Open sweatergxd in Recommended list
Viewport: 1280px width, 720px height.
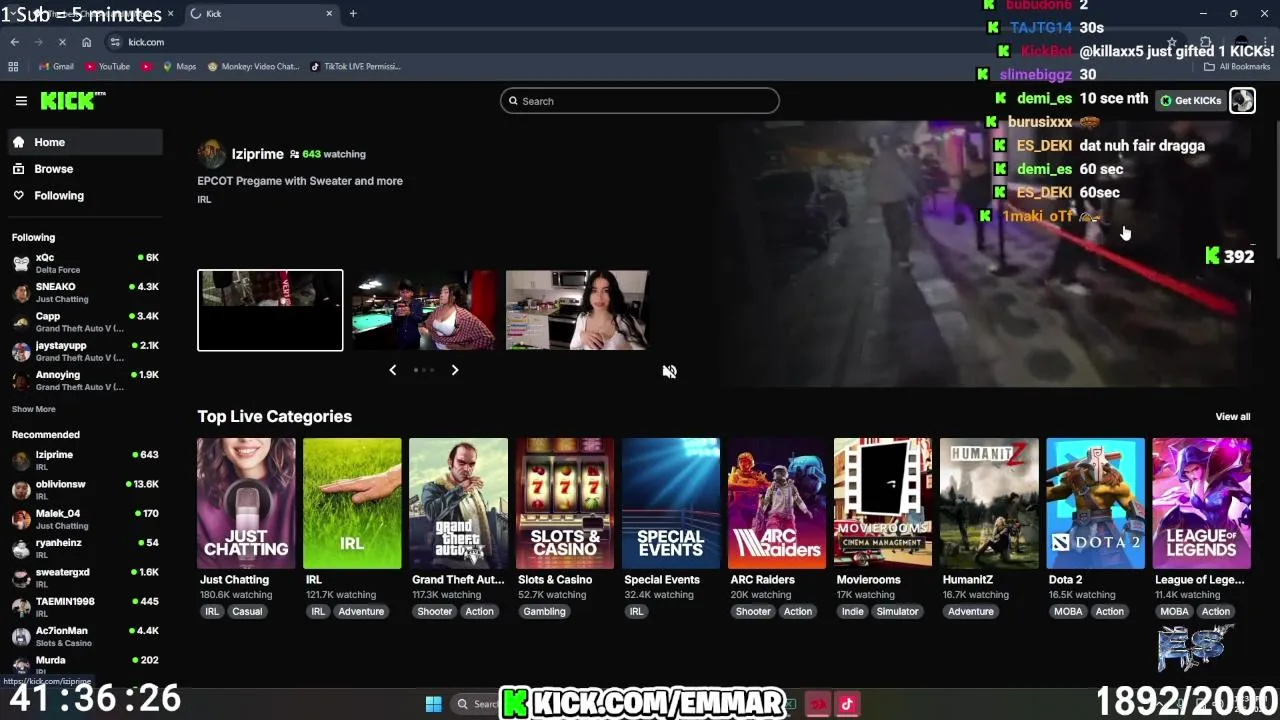pos(84,578)
